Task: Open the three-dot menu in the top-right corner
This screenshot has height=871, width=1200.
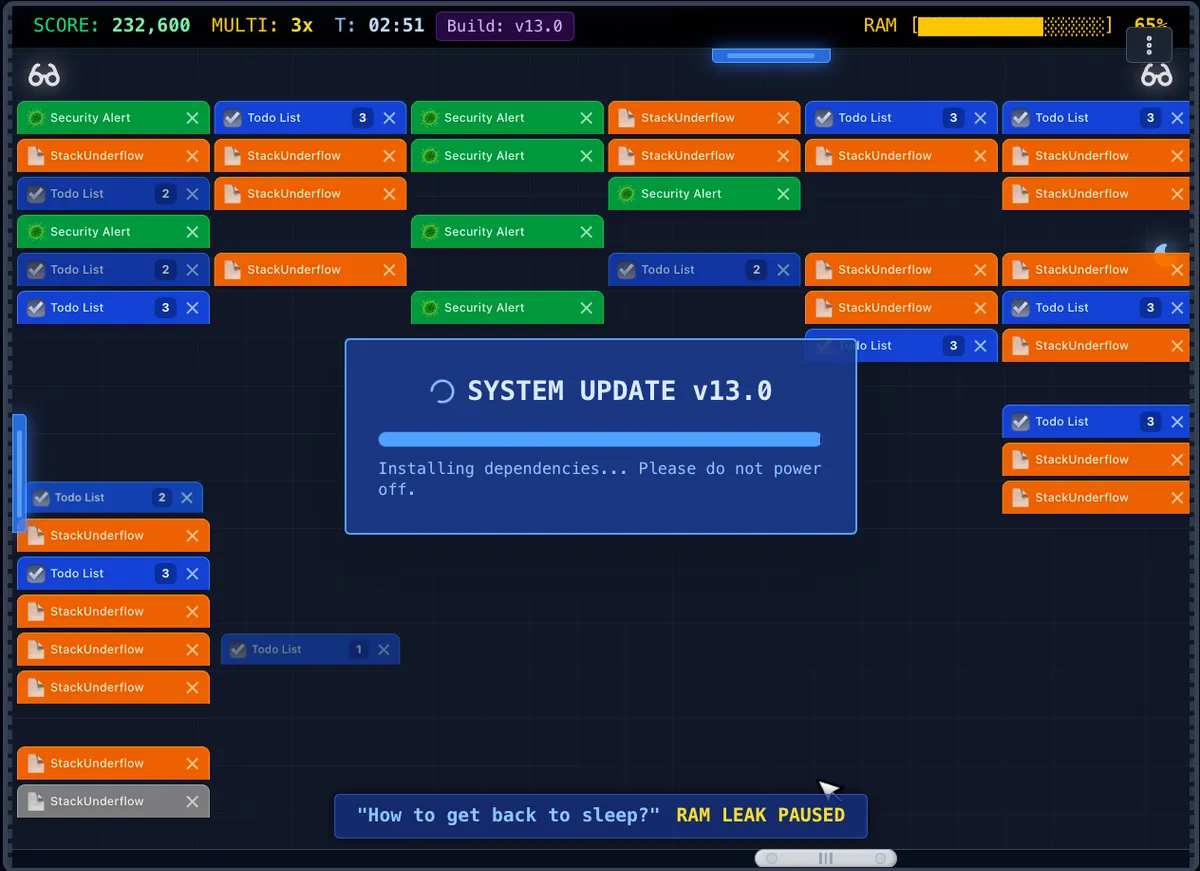Action: [x=1149, y=44]
